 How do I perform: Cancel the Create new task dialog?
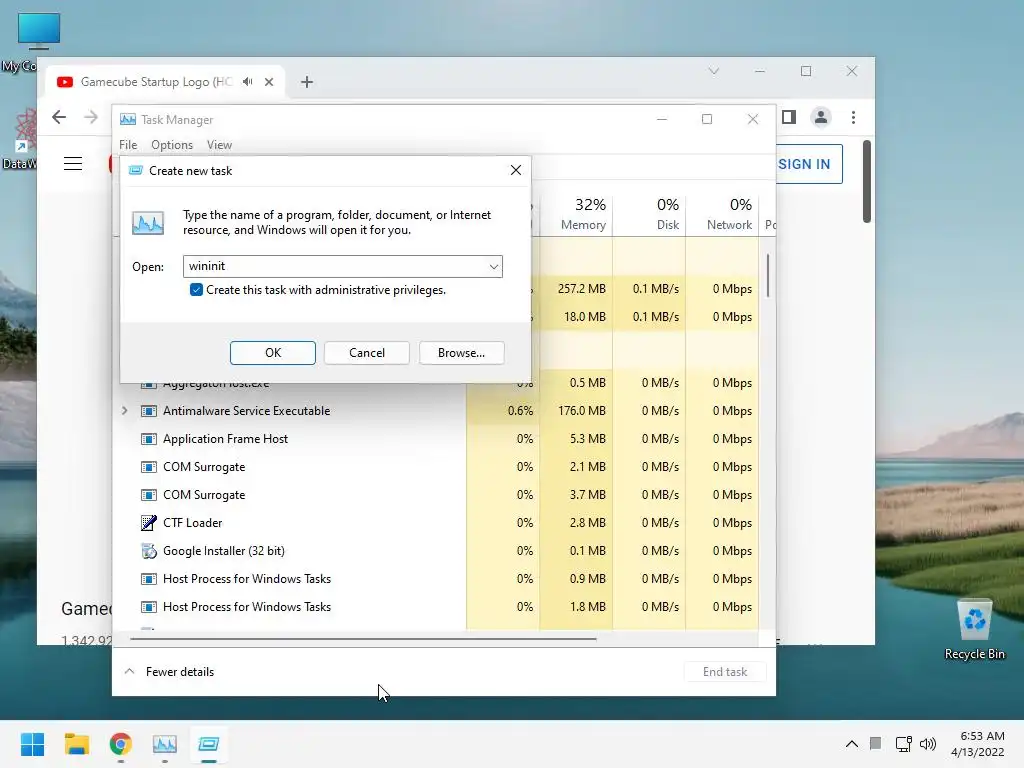[366, 353]
